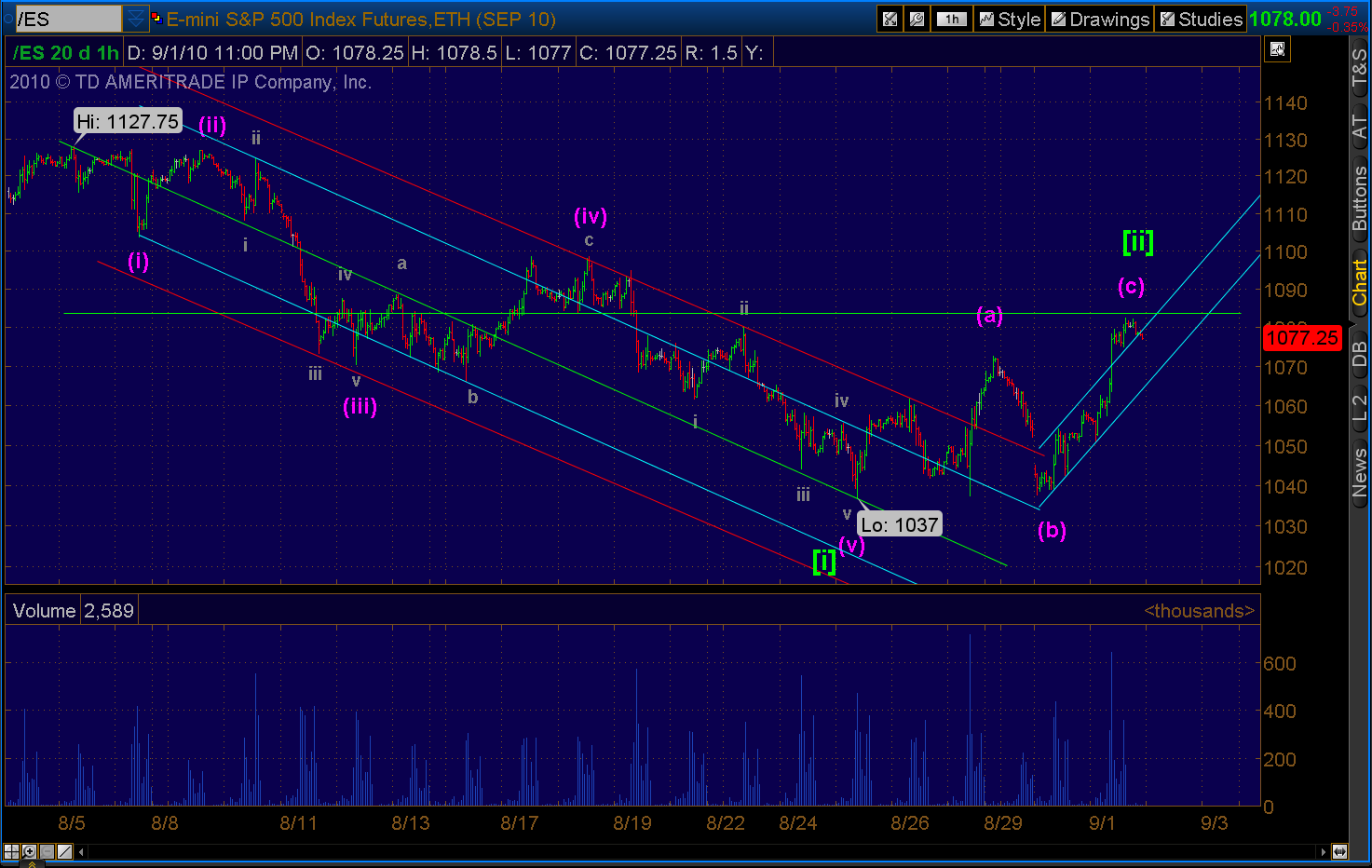This screenshot has width=1372, height=868.
Task: Click the /ES 20 d 1h chart label
Action: [65, 53]
